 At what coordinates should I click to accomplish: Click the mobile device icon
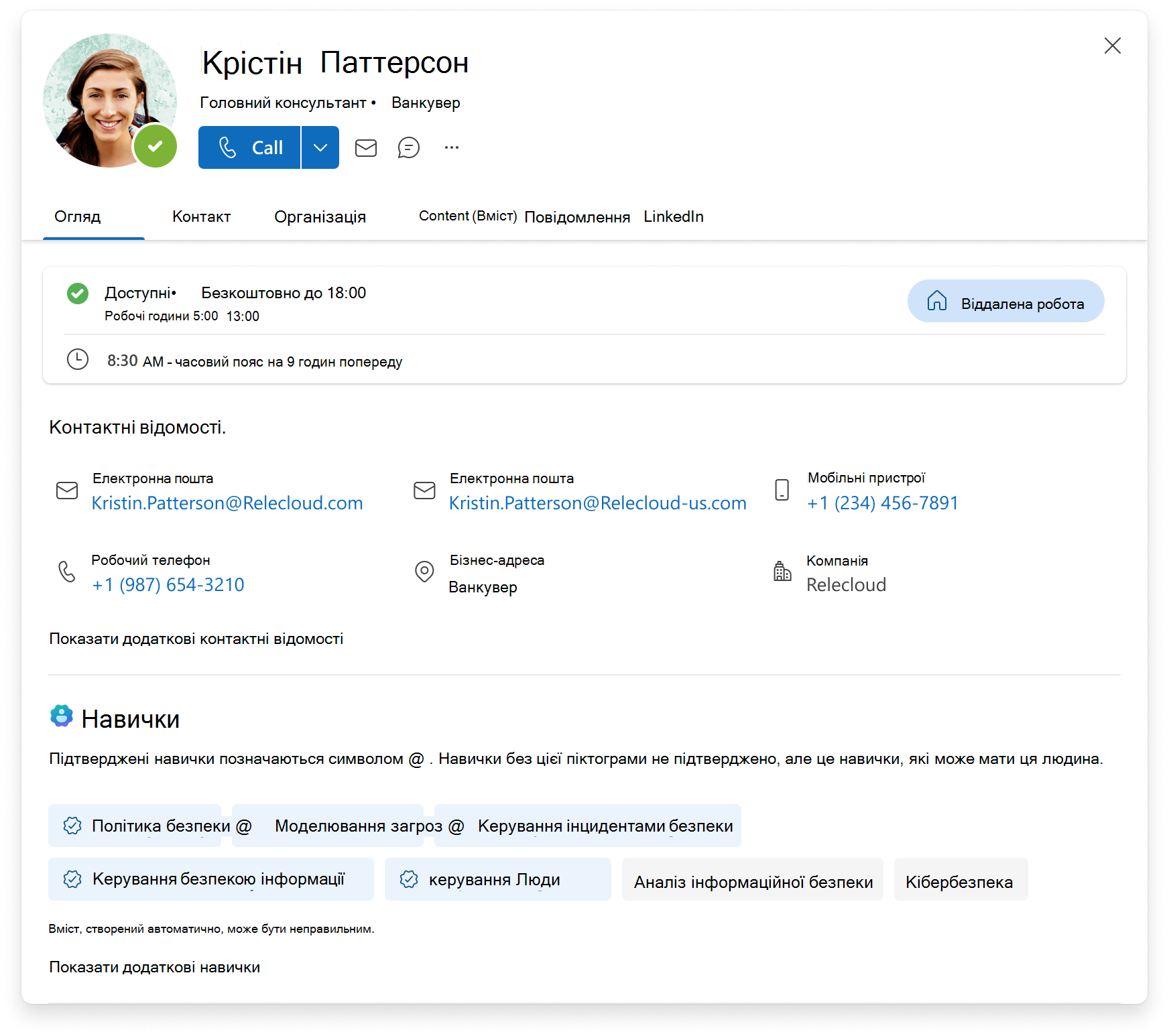point(782,490)
